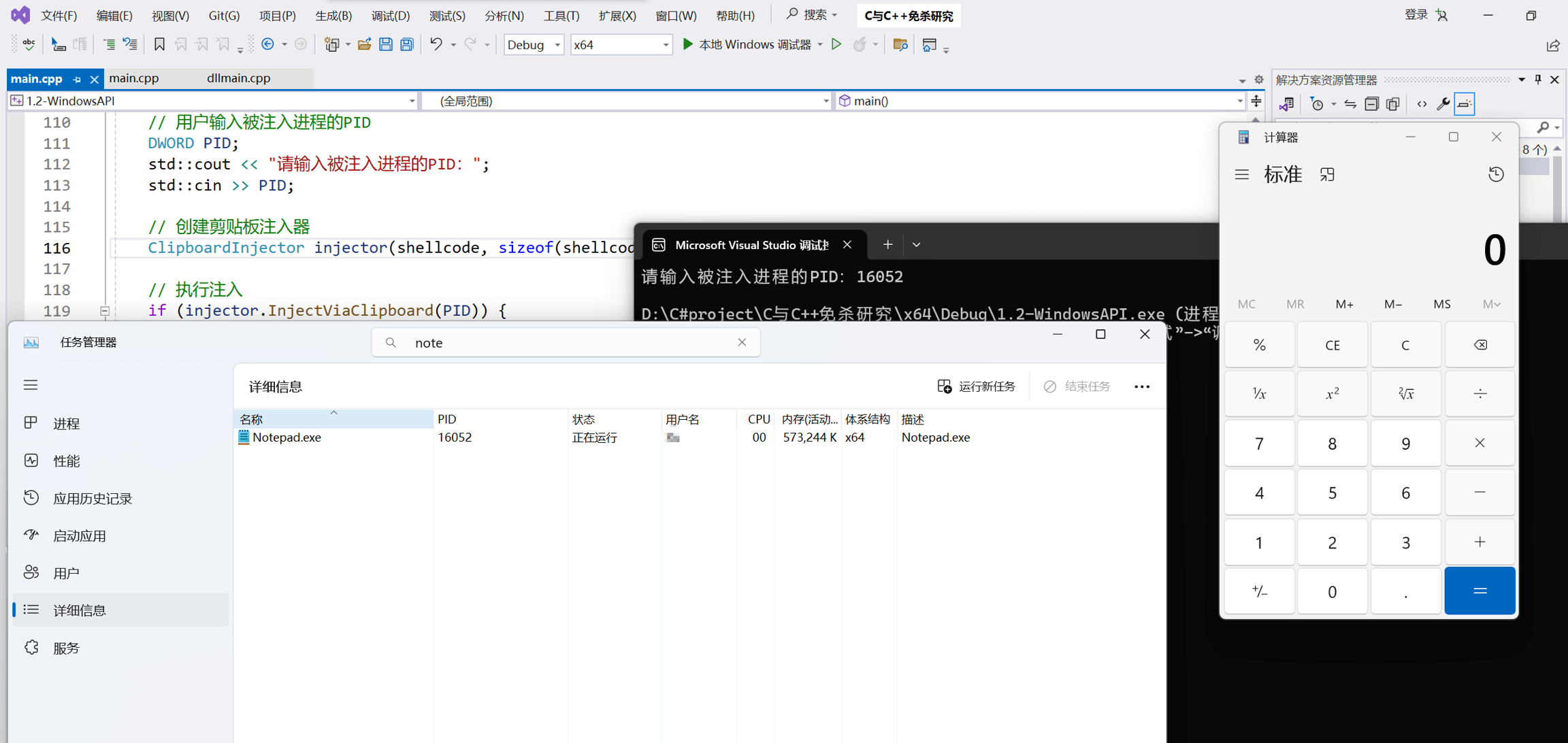Image resolution: width=1568 pixels, height=743 pixels.
Task: Open the main() member dropdown
Action: [x=1239, y=101]
